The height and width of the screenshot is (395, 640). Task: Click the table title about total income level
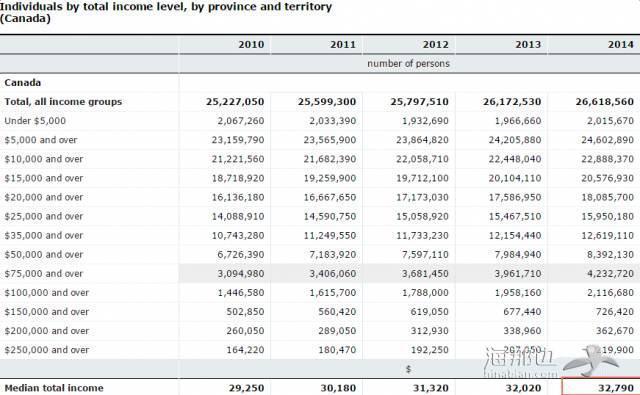coord(166,13)
